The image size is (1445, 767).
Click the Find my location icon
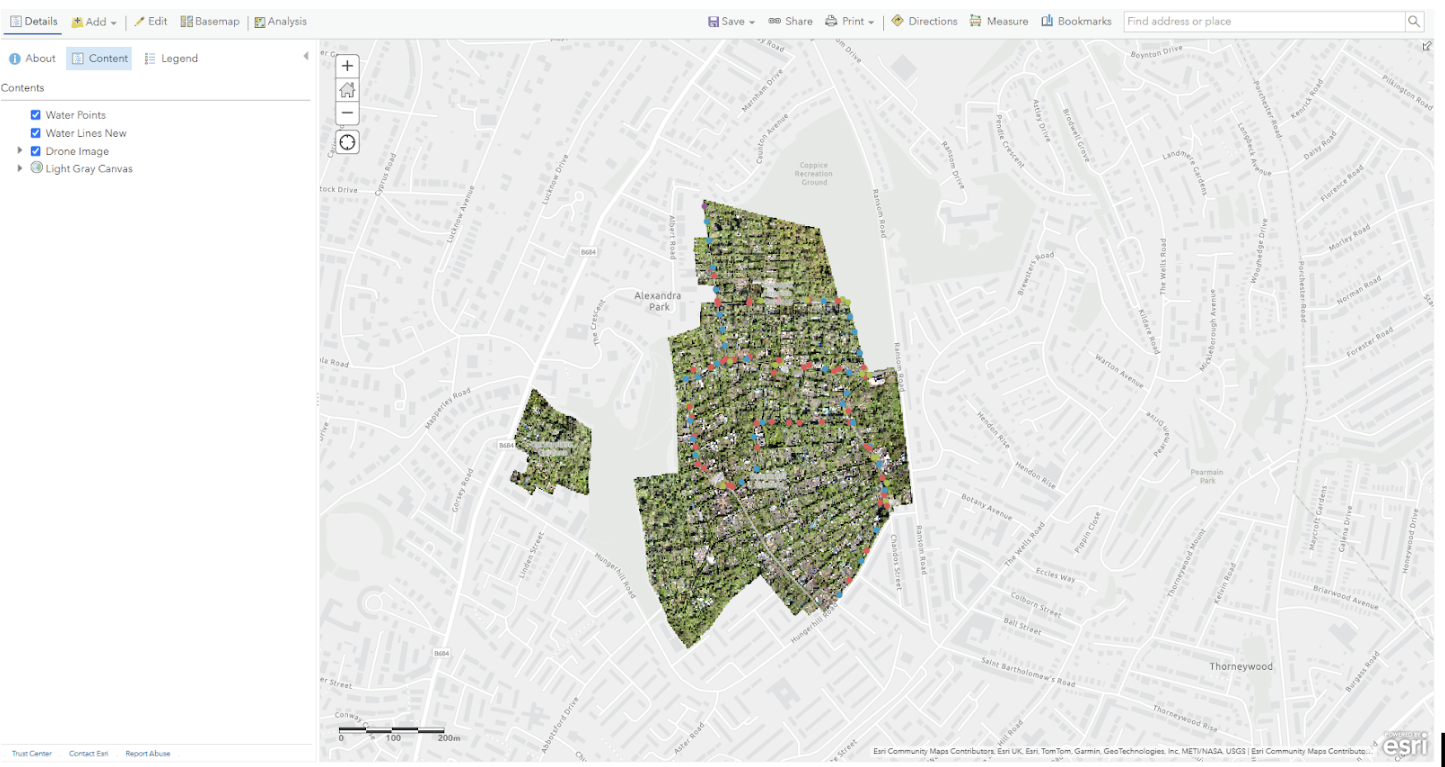click(347, 142)
